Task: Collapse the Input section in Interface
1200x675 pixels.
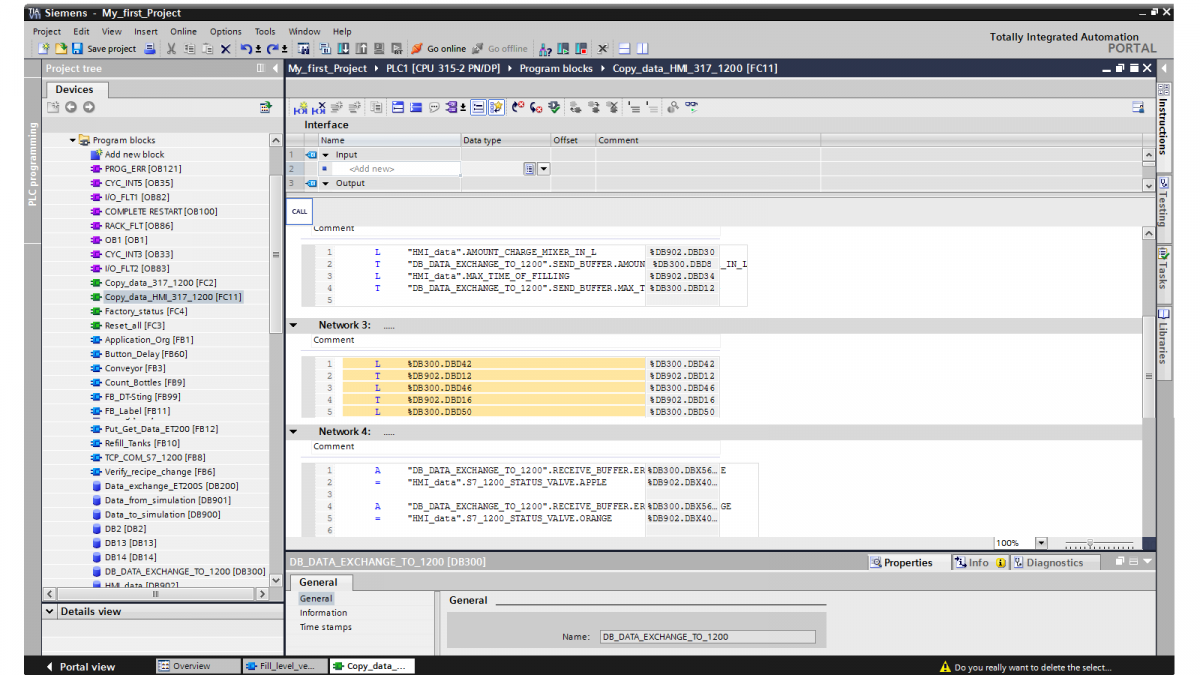Action: [x=326, y=155]
